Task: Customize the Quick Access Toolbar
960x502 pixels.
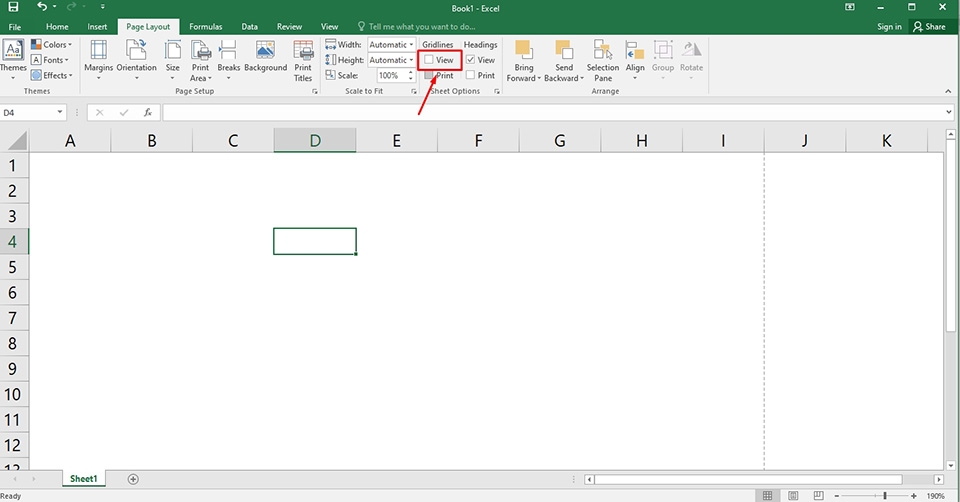Action: click(102, 7)
